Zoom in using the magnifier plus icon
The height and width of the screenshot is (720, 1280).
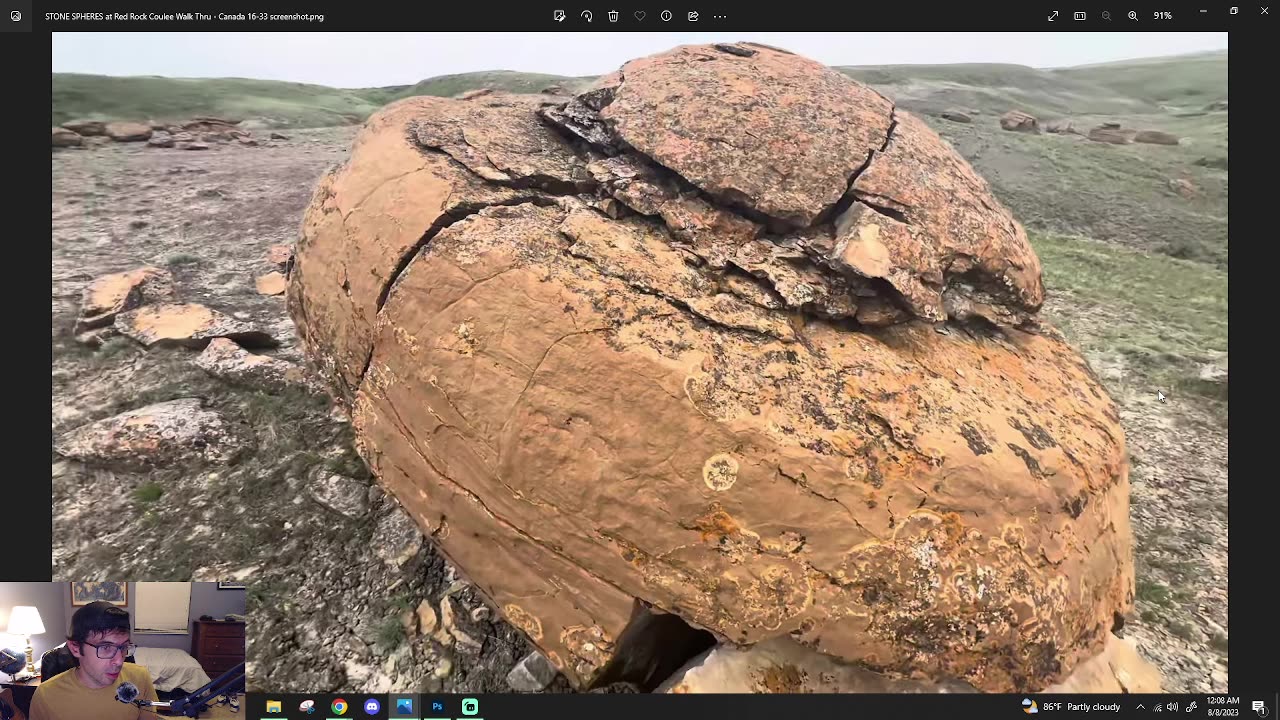[x=1133, y=16]
